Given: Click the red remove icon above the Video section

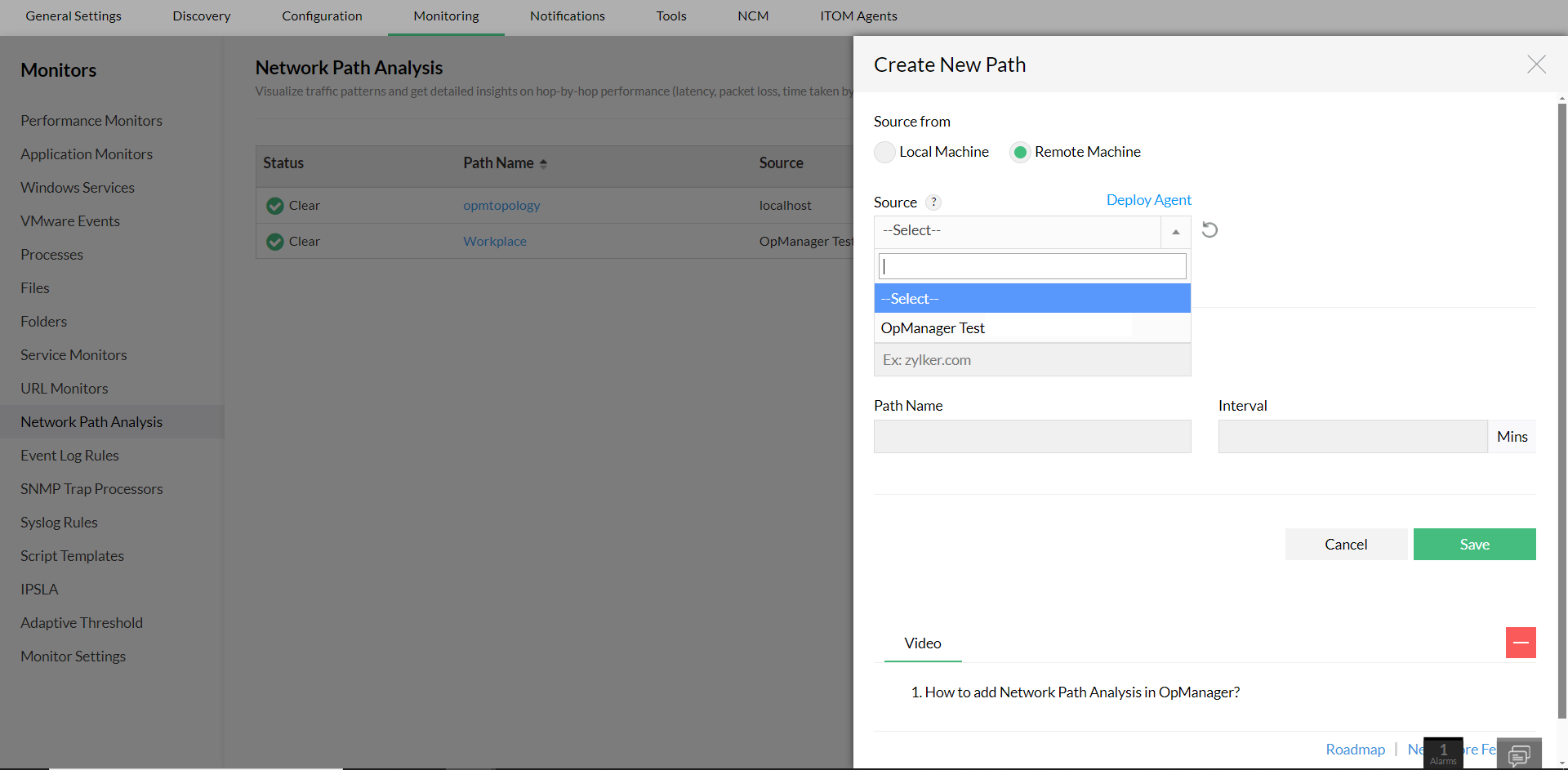Looking at the screenshot, I should [1521, 643].
